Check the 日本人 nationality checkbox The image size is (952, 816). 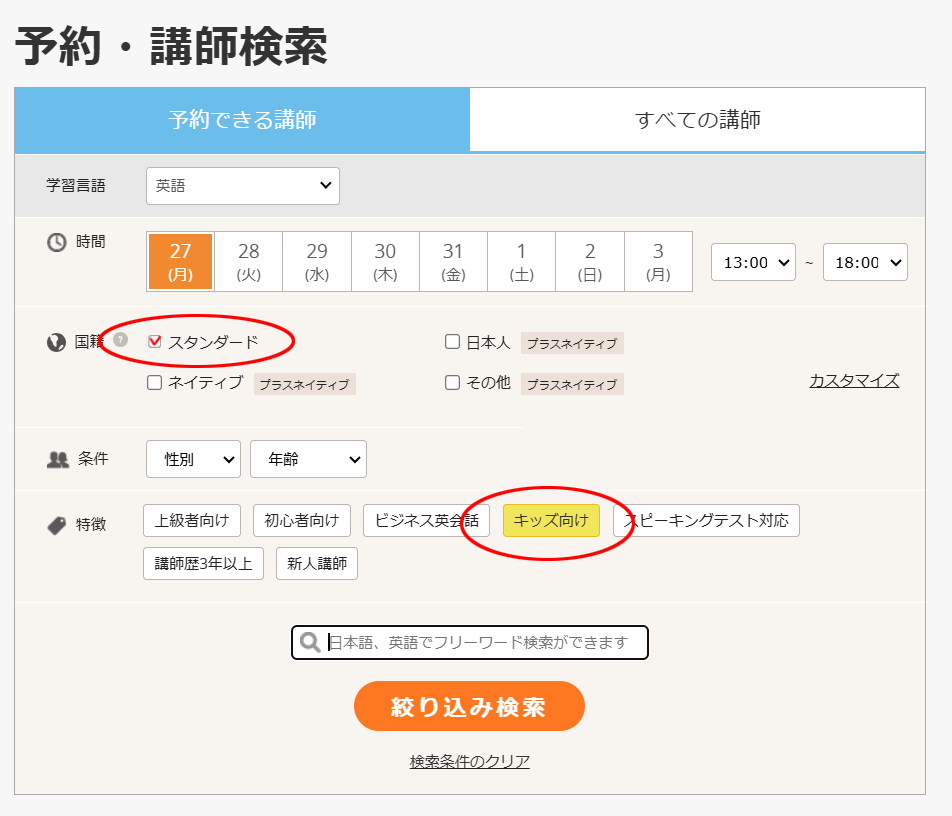pyautogui.click(x=453, y=342)
